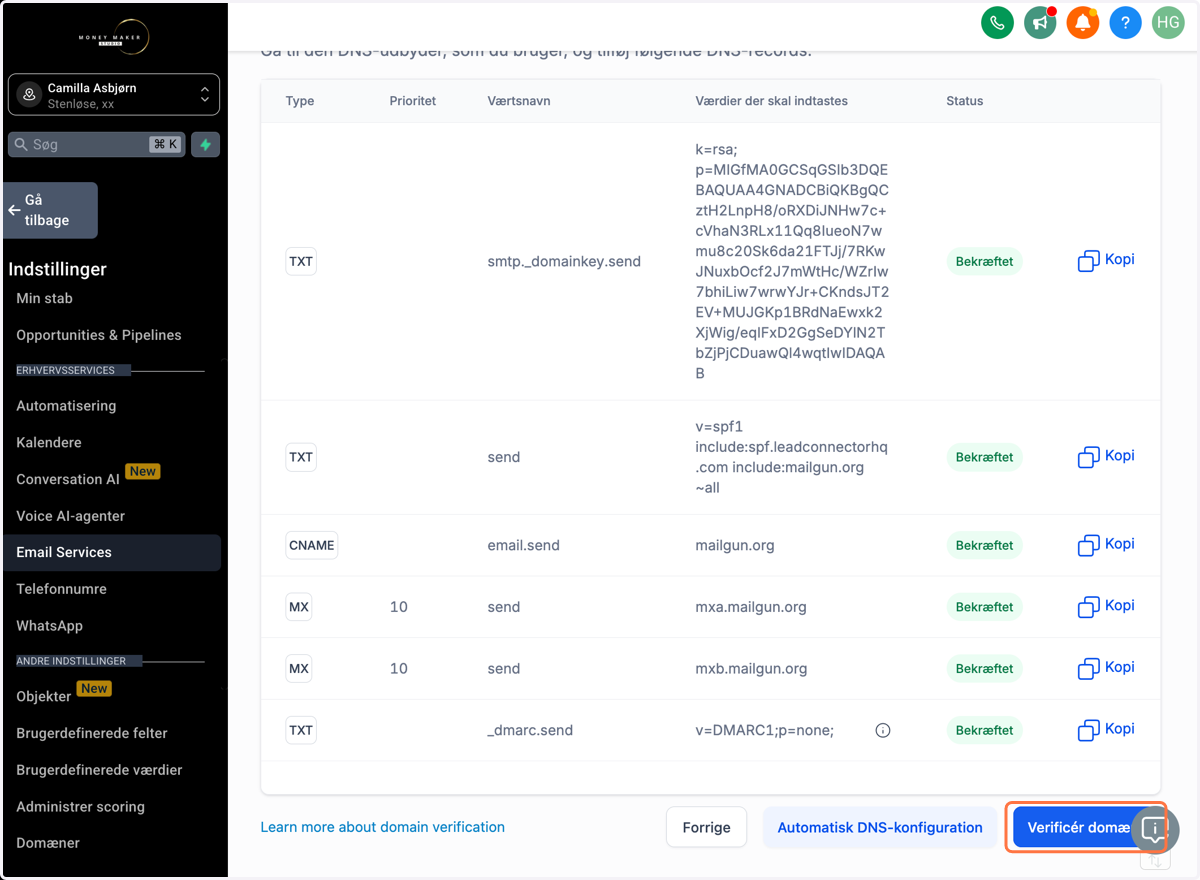Click the email.send hostname text
The height and width of the screenshot is (880, 1200).
point(523,545)
